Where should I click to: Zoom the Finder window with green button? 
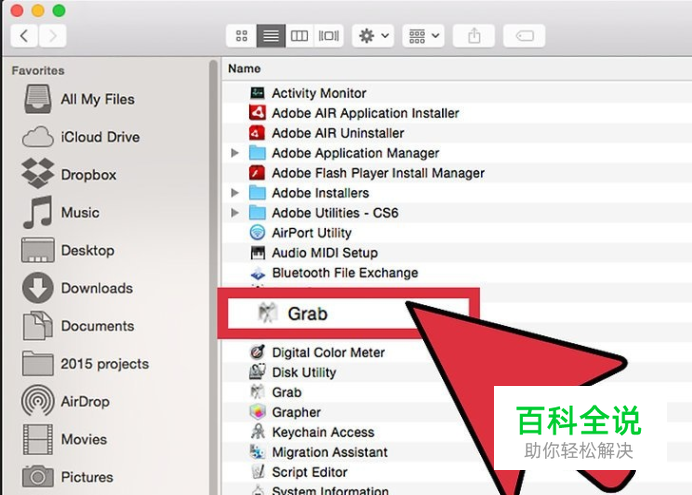(x=59, y=10)
